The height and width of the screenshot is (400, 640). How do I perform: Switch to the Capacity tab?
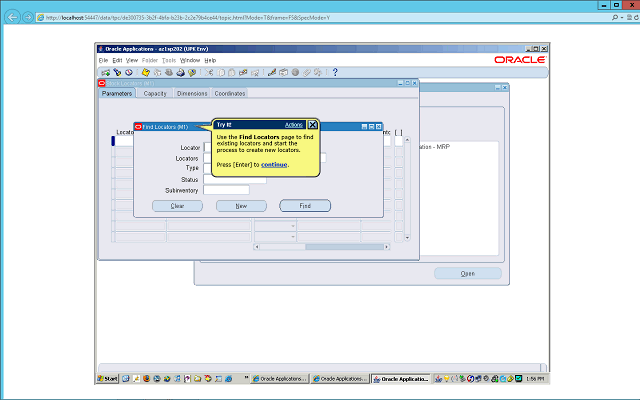155,93
